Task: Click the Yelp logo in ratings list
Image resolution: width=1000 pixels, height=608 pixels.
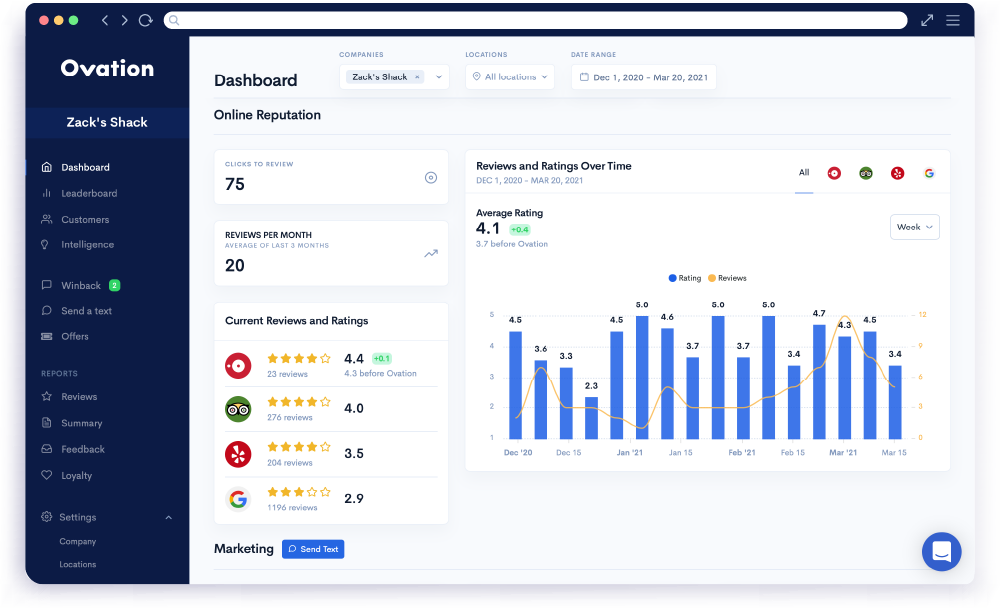Action: click(x=238, y=454)
